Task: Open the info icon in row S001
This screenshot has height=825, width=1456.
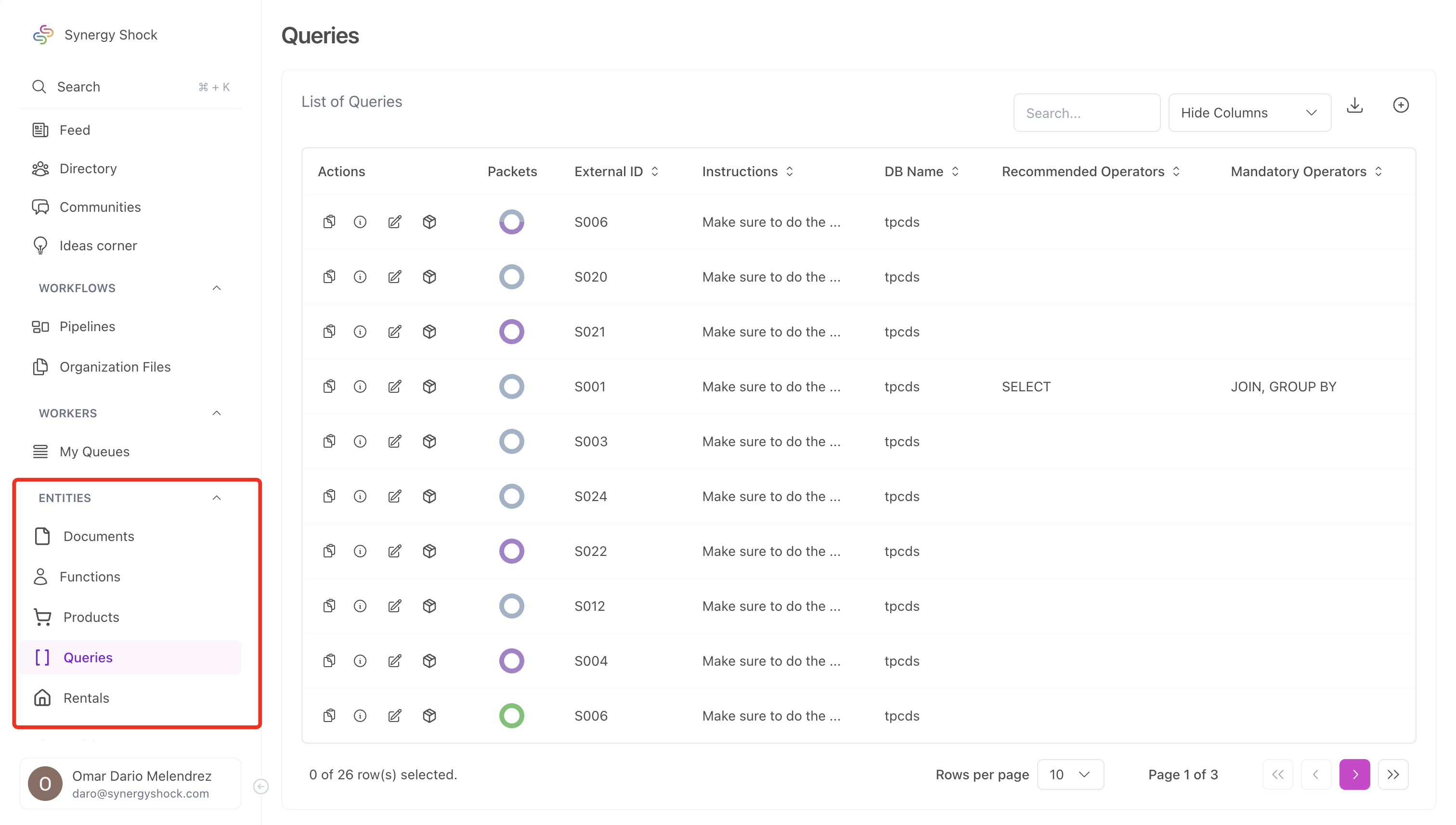Action: (x=360, y=387)
